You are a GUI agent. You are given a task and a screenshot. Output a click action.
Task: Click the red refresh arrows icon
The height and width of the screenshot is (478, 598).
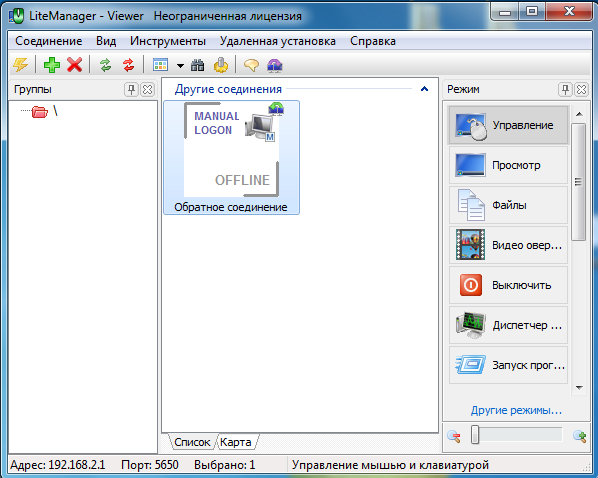coord(129,65)
